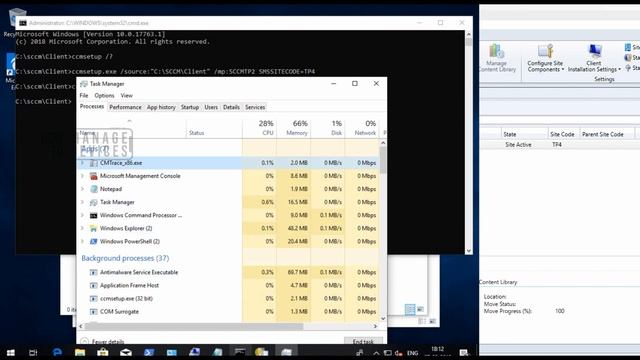Image resolution: width=640 pixels, height=360 pixels.
Task: Click the Windows Explorer process icon
Action: click(x=93, y=228)
